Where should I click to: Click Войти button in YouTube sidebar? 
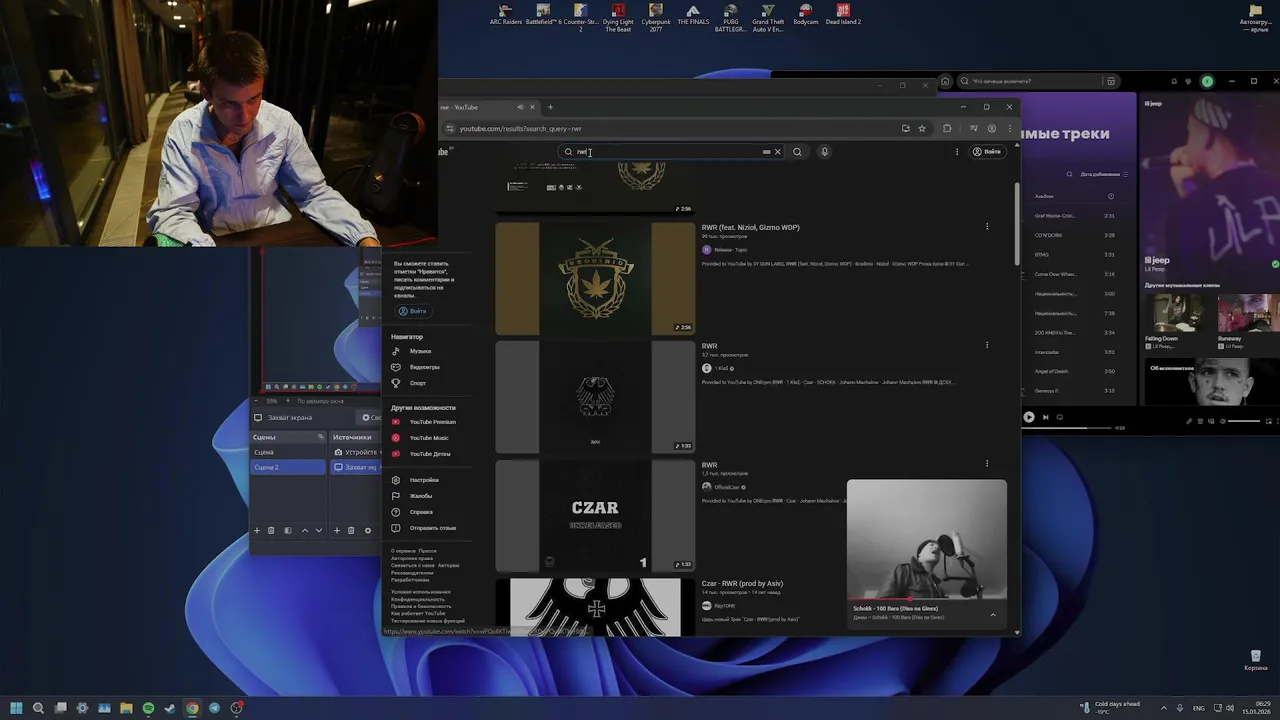click(x=412, y=311)
